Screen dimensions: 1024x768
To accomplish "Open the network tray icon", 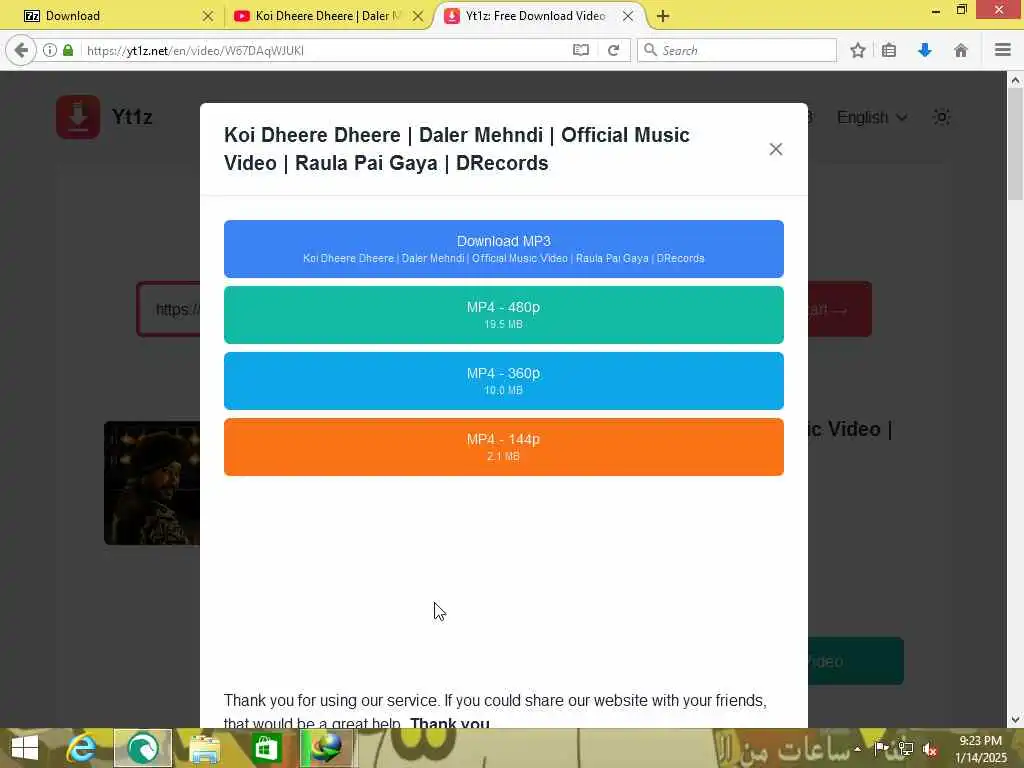I will click(906, 749).
